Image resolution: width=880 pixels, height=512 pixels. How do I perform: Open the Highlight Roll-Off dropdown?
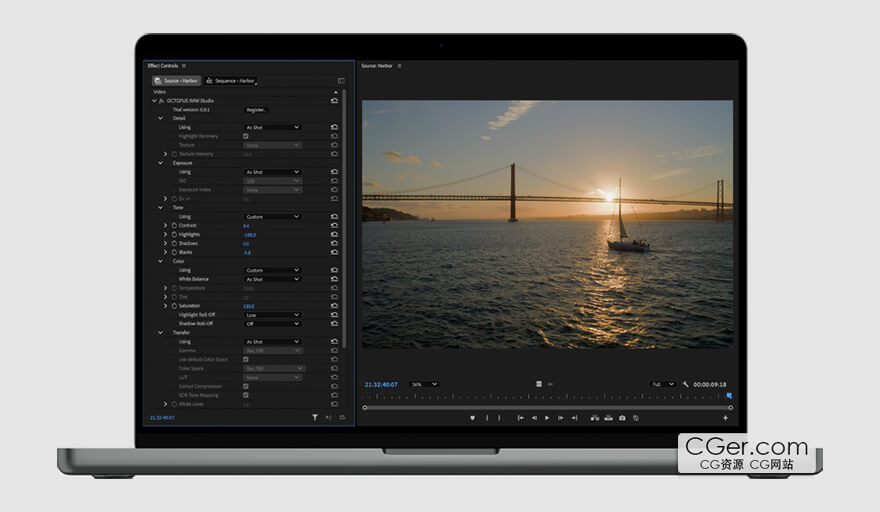point(272,315)
